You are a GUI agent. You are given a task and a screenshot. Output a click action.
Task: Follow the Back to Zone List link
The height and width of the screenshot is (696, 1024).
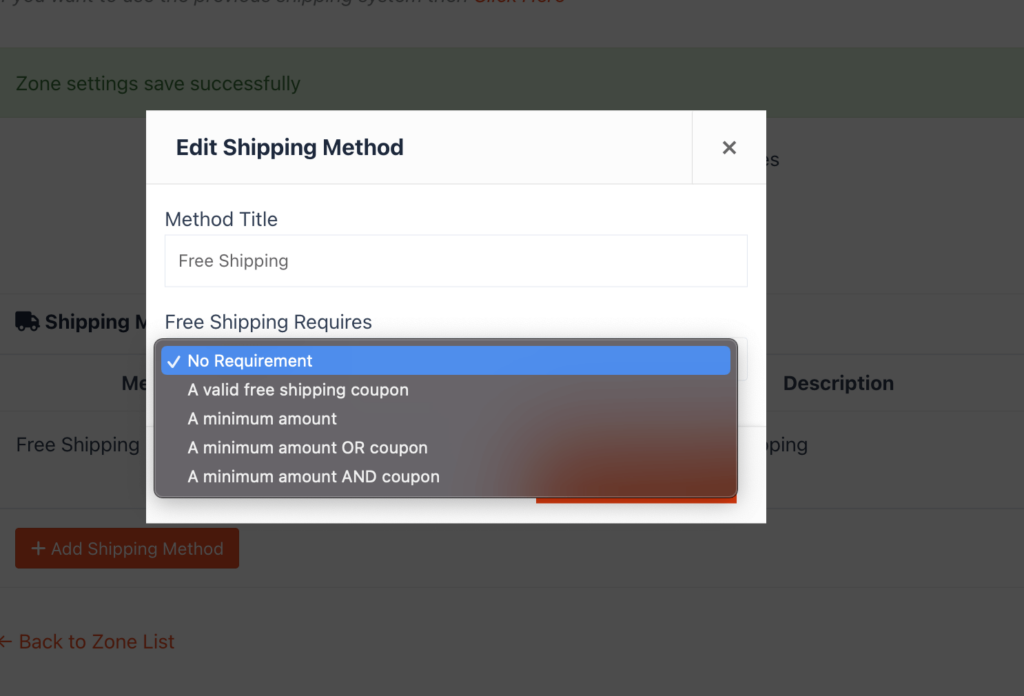[x=96, y=642]
